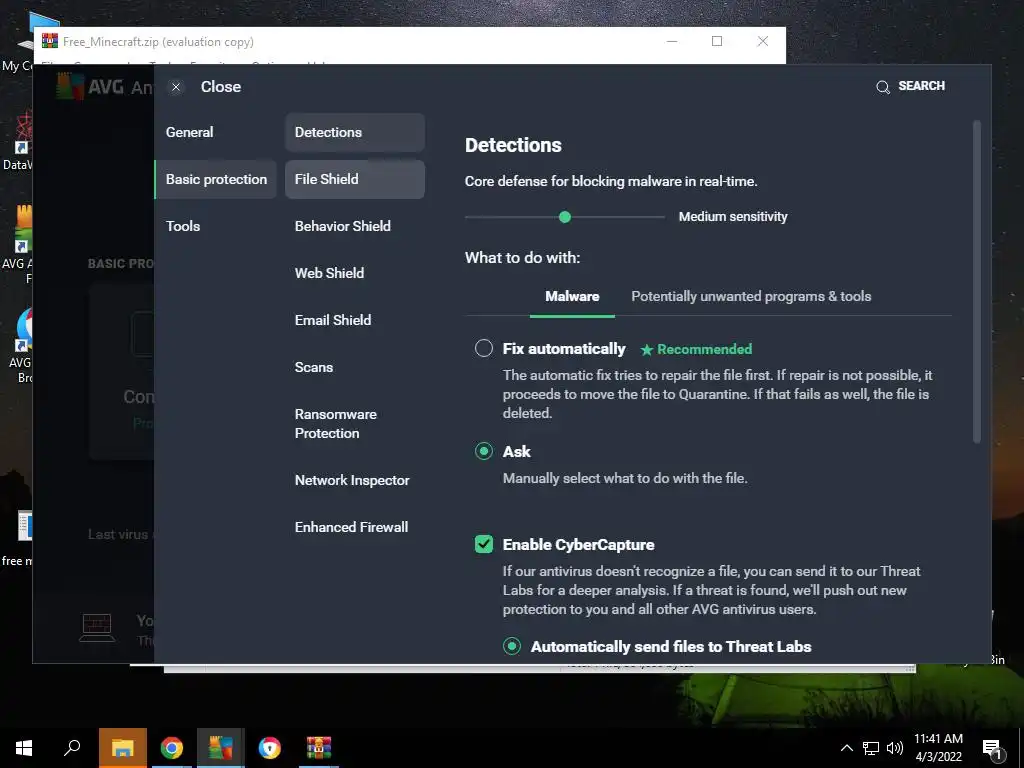Image resolution: width=1024 pixels, height=768 pixels.
Task: Click the sensitivity slider handle
Action: [565, 217]
